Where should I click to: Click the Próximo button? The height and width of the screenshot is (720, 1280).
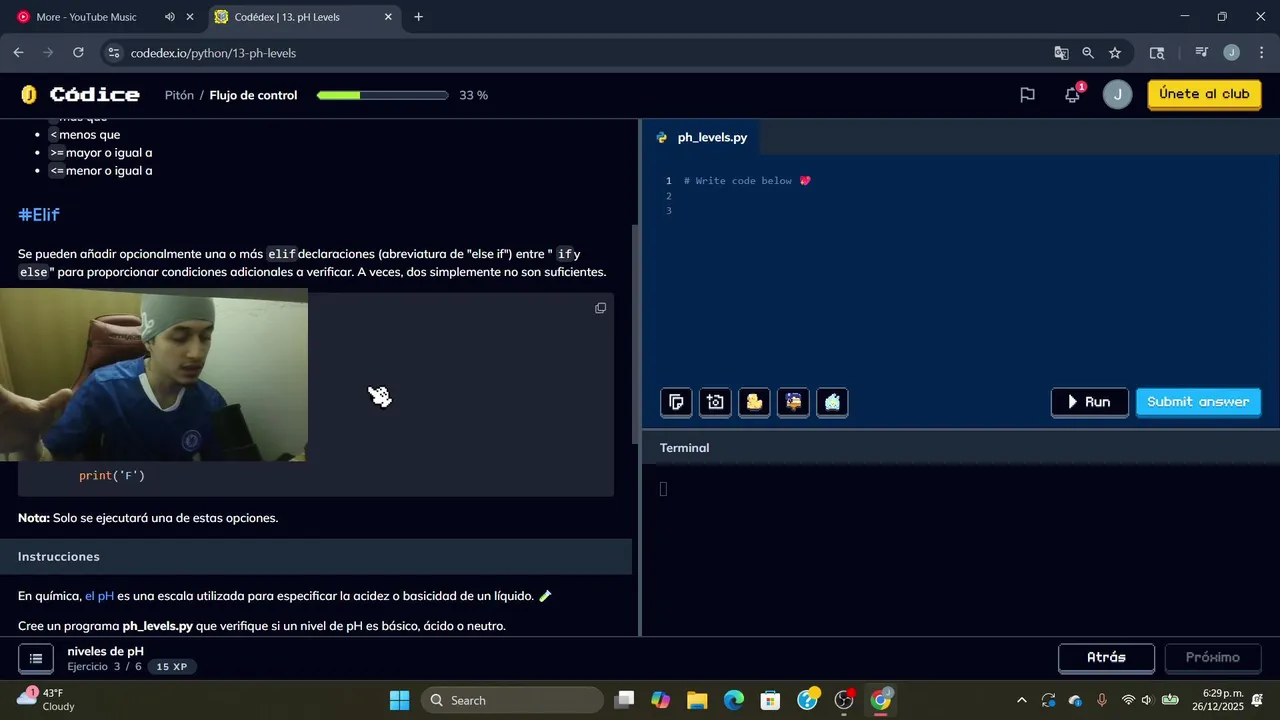[x=1212, y=658]
